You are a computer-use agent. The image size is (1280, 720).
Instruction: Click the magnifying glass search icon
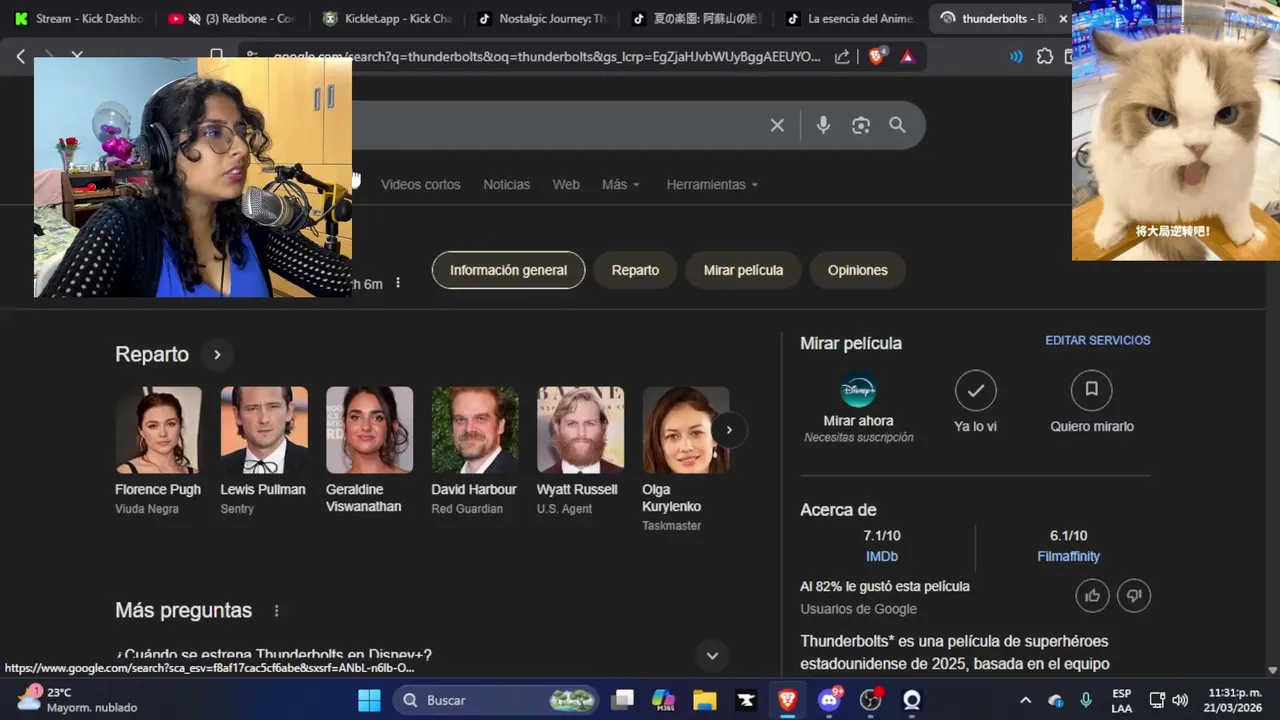click(x=897, y=125)
